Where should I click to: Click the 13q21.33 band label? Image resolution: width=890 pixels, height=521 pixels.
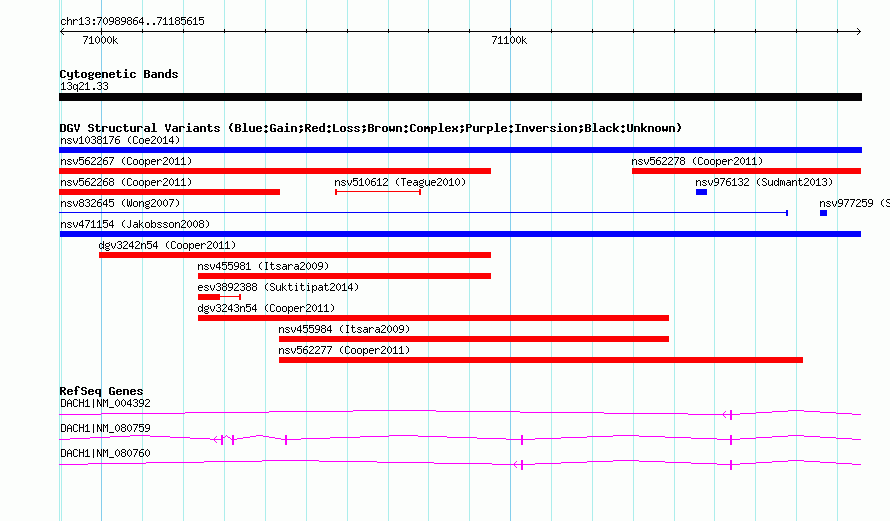pos(84,86)
